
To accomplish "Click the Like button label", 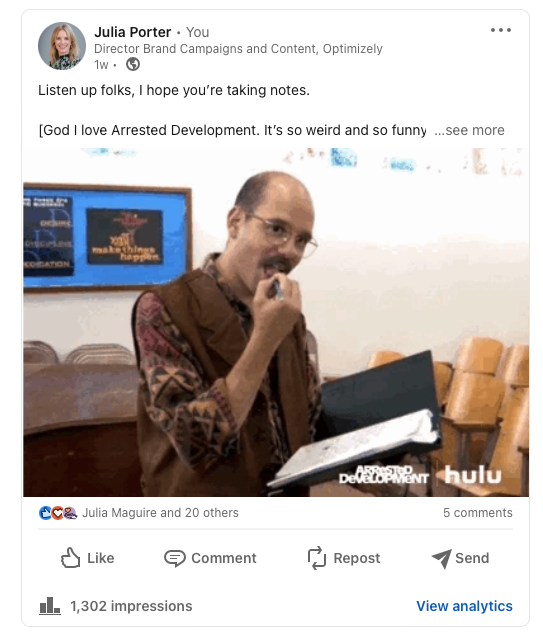I will pyautogui.click(x=101, y=558).
